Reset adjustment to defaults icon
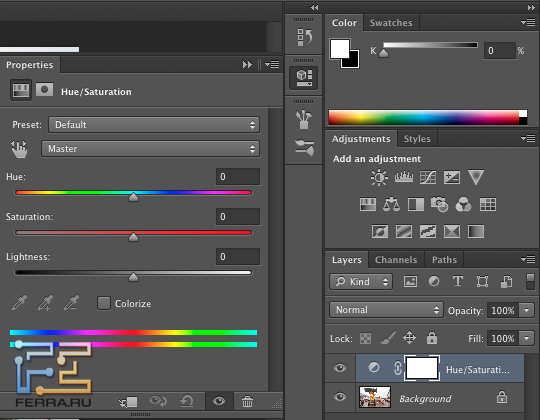The width and height of the screenshot is (540, 420). pos(187,401)
